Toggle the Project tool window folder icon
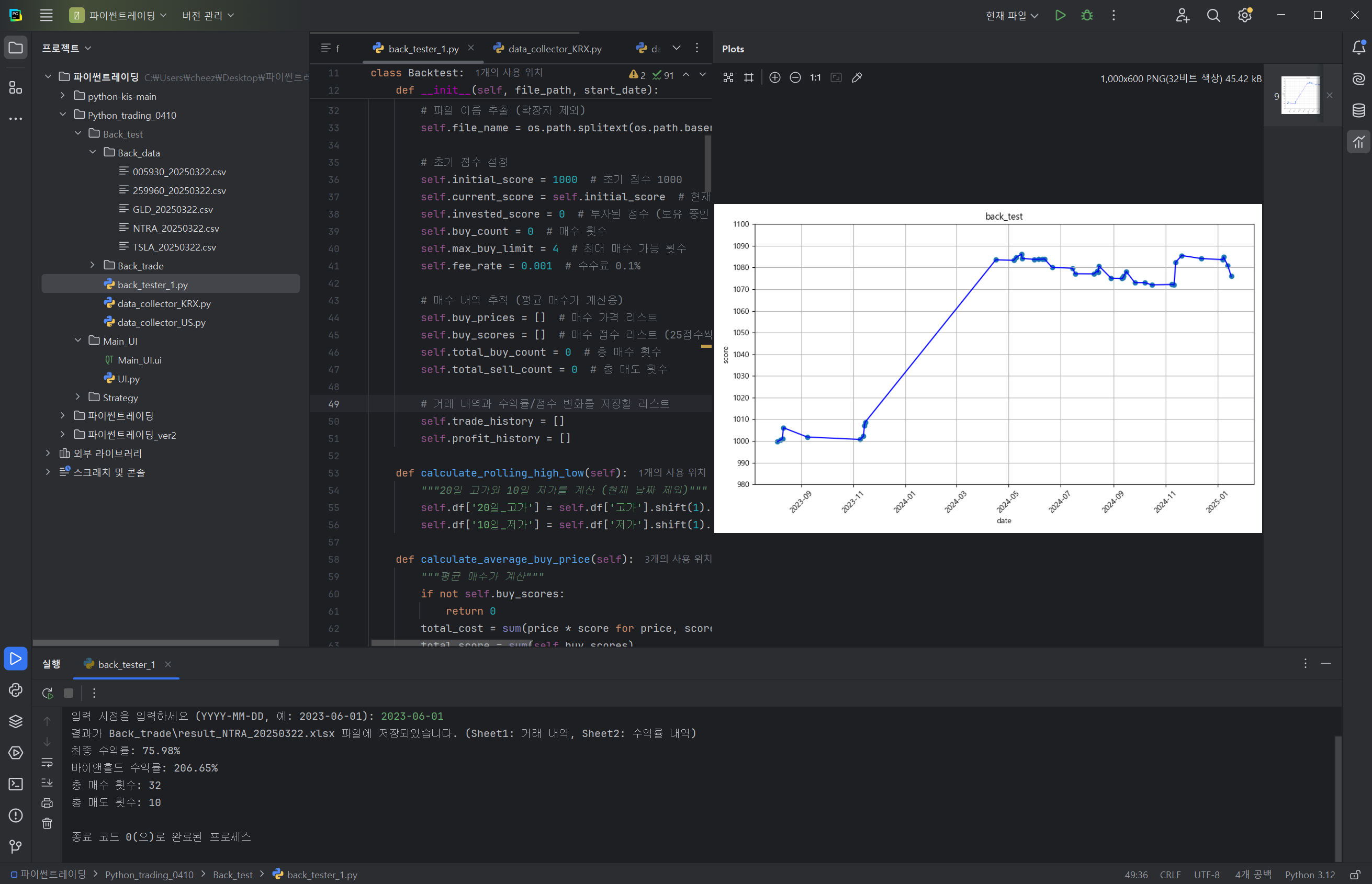 [16, 48]
